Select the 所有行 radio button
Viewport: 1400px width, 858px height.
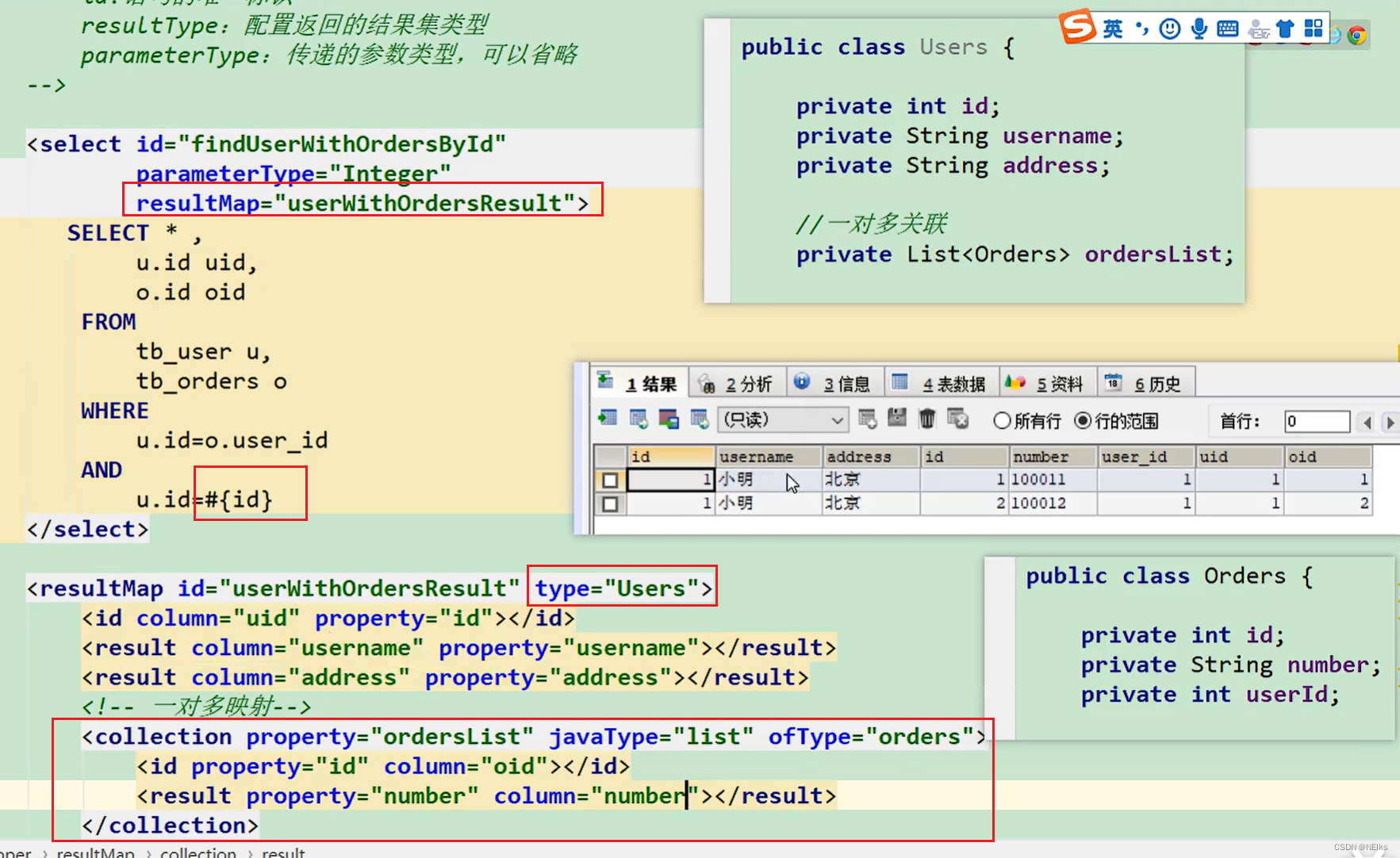pyautogui.click(x=1002, y=420)
